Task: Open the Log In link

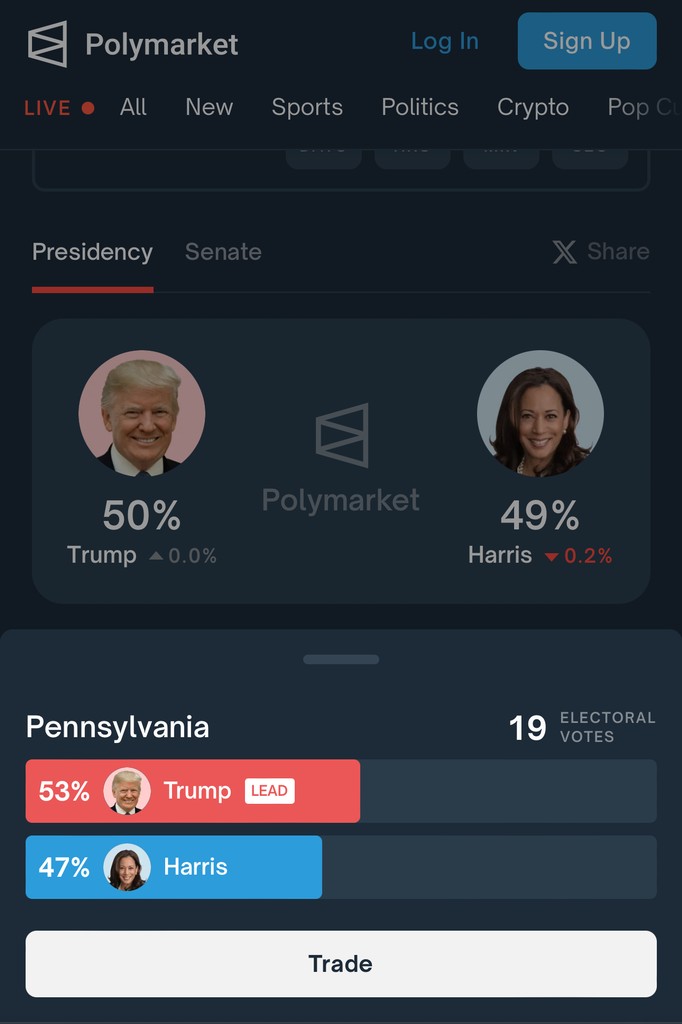Action: (445, 41)
